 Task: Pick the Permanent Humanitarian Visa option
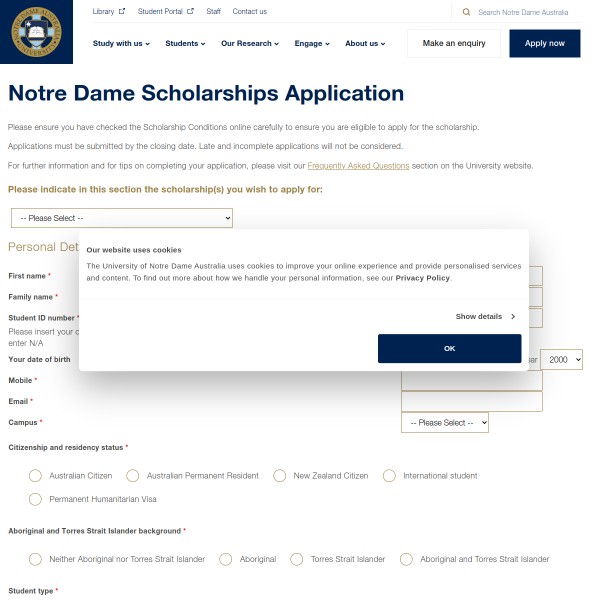36,498
